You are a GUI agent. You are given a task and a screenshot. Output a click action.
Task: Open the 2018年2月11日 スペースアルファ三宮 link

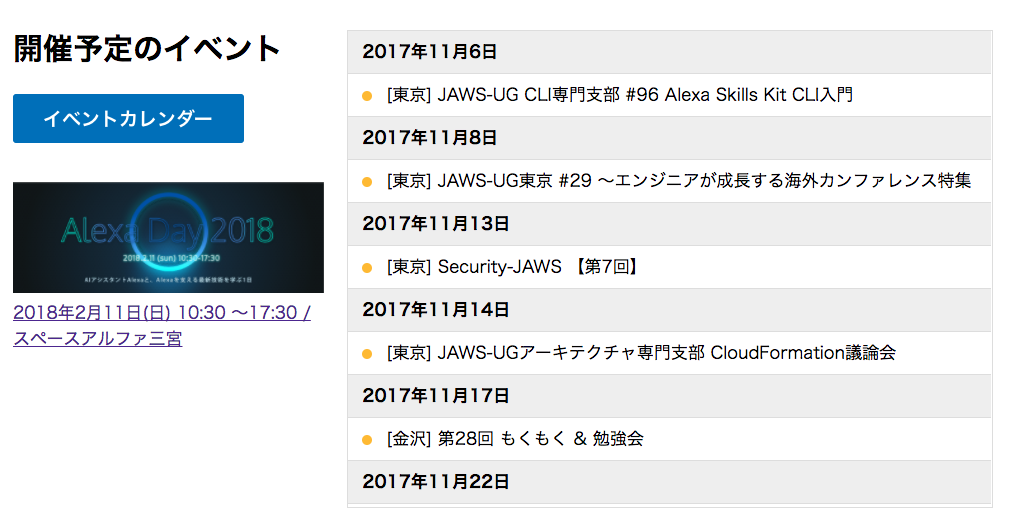tap(162, 326)
